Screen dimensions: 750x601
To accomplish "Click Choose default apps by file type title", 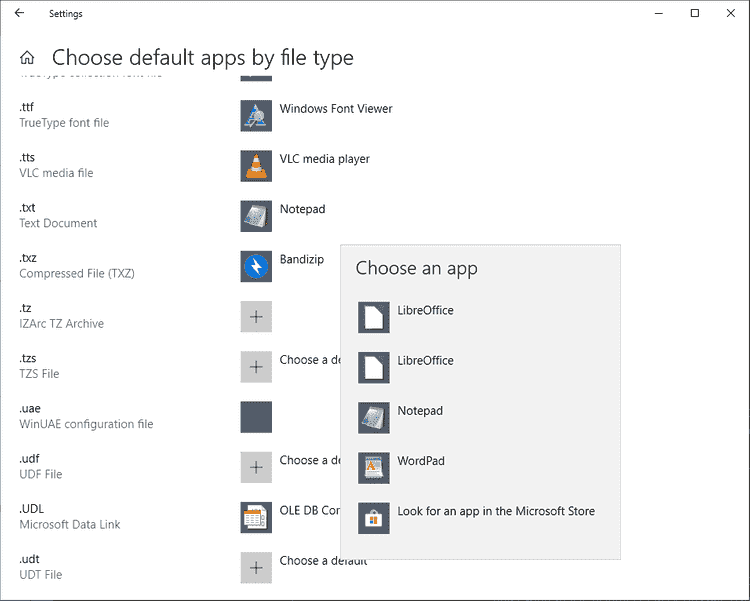I will (203, 58).
